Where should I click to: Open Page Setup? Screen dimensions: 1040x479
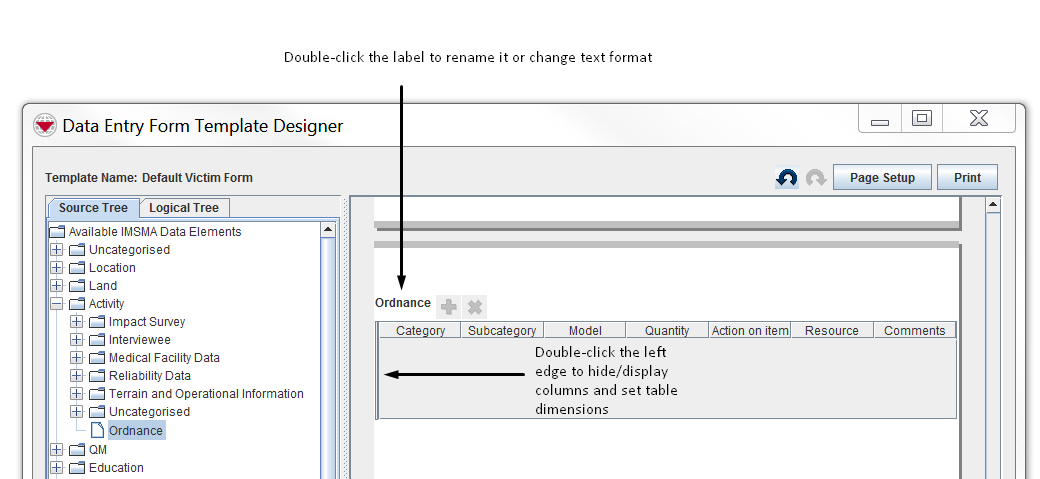(x=881, y=178)
